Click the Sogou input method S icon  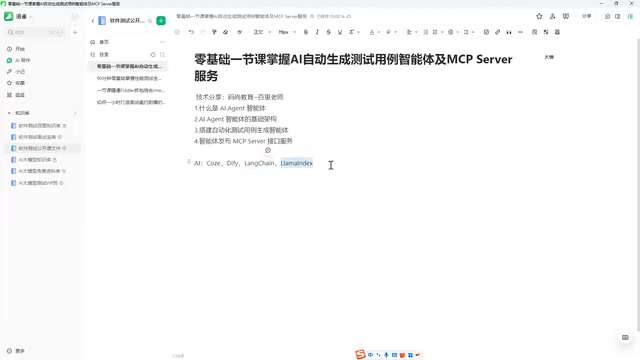360,354
